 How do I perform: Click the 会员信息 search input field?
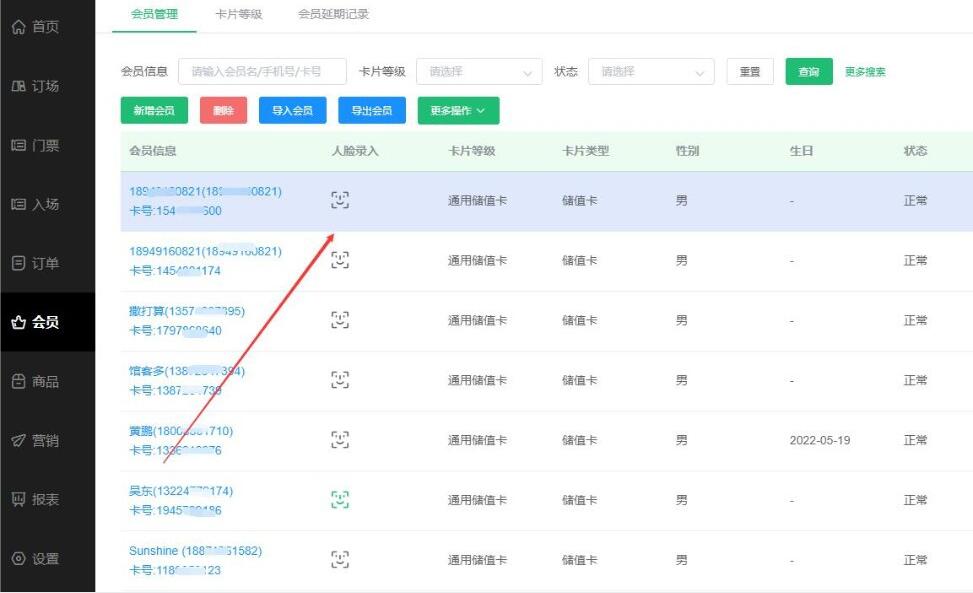click(x=262, y=72)
